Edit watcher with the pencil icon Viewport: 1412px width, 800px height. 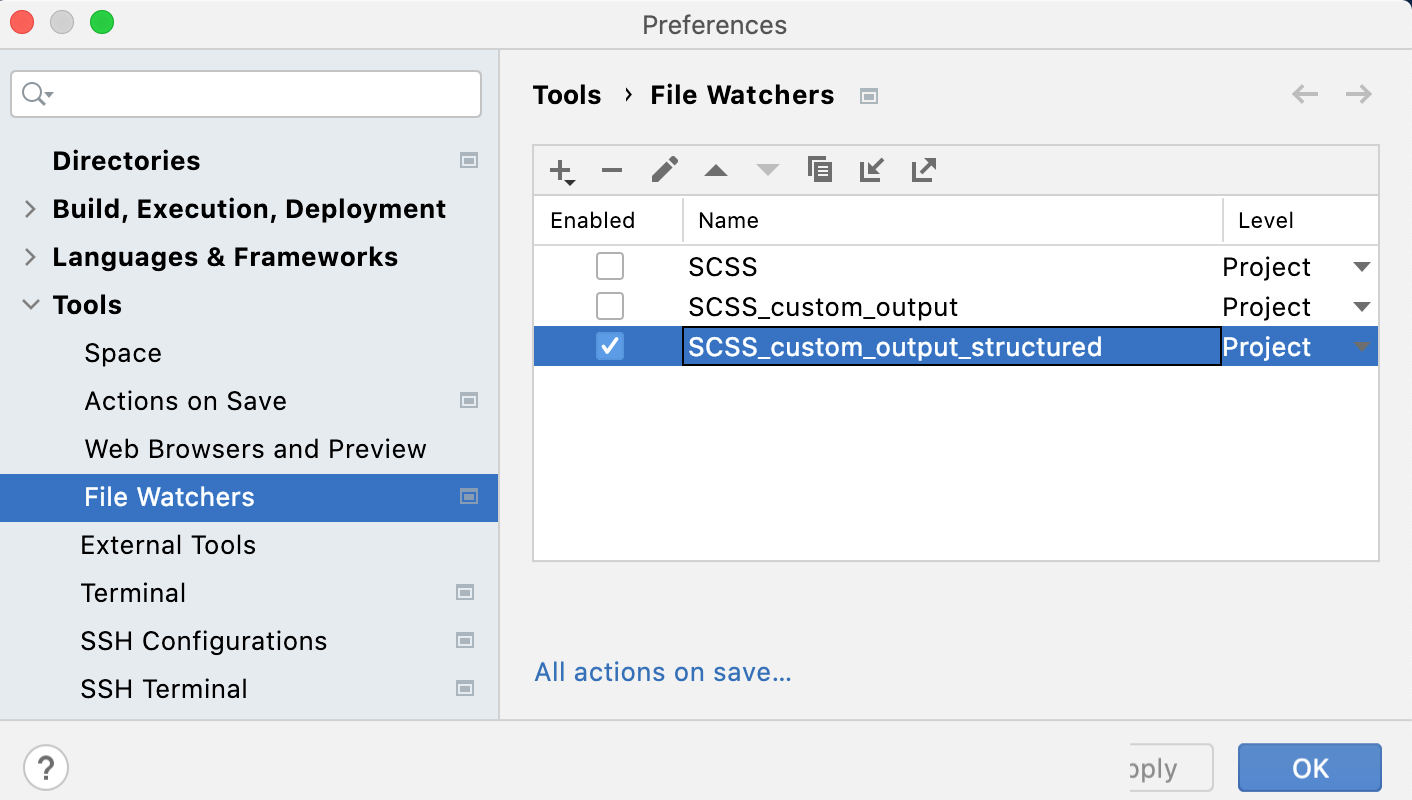663,170
